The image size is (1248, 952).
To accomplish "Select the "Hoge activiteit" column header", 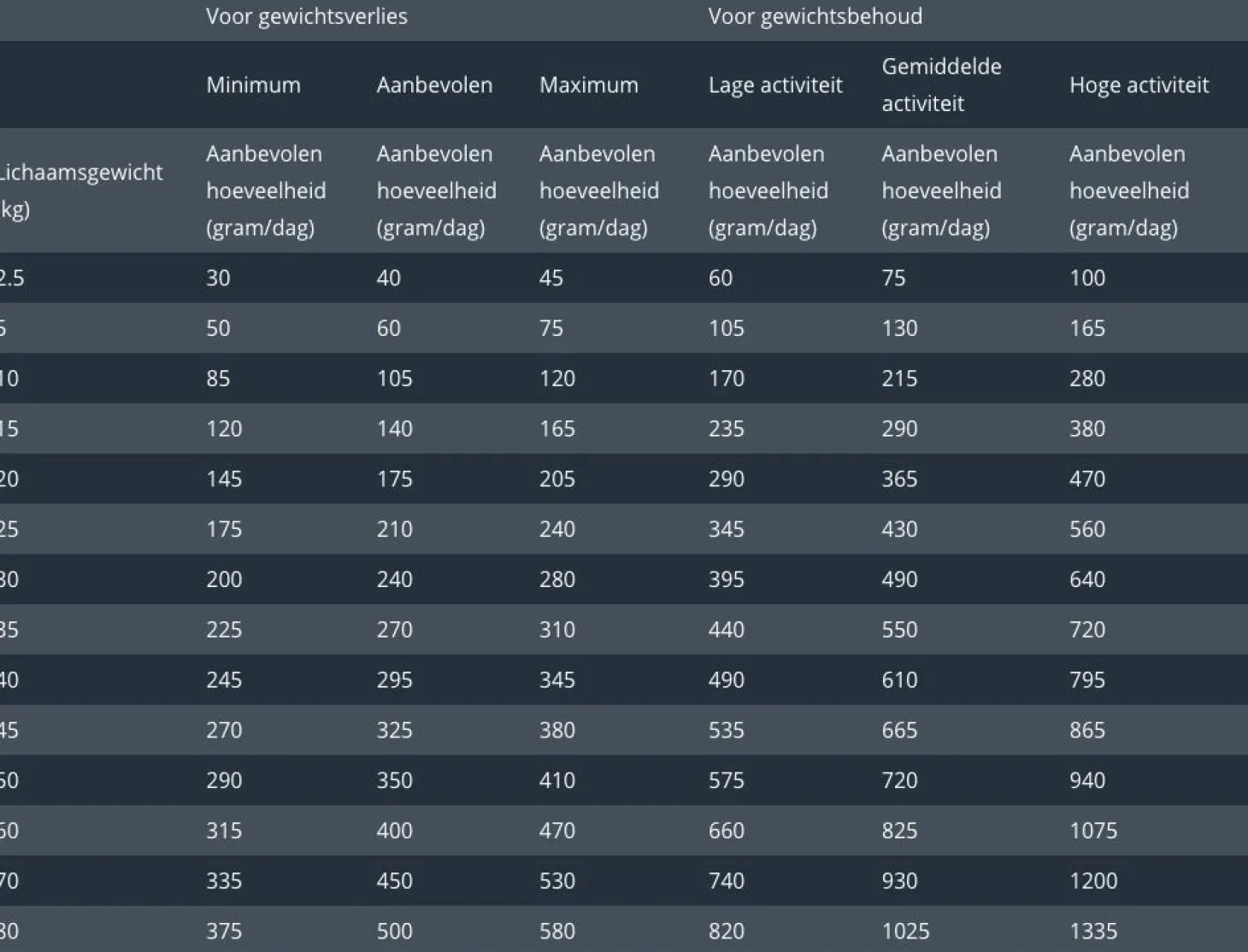I will pos(1139,85).
